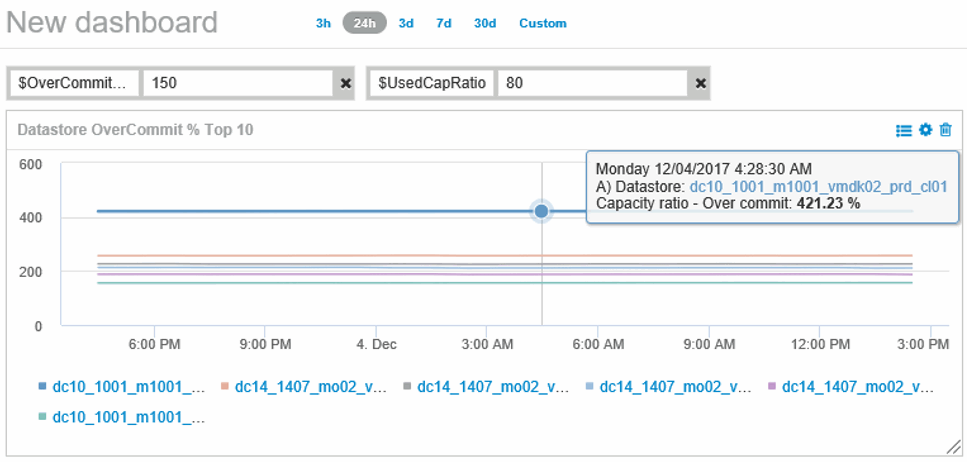Delete widget using trash icon
This screenshot has height=462, width=967.
945,130
